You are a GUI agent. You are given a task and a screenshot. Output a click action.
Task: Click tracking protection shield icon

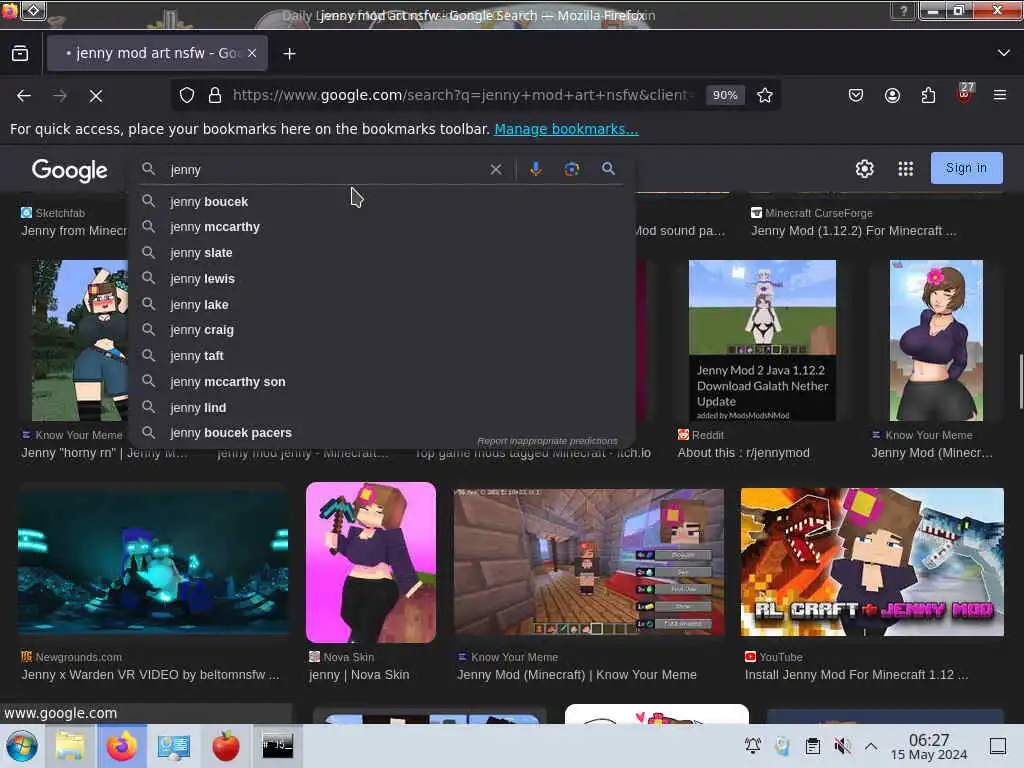[x=187, y=95]
